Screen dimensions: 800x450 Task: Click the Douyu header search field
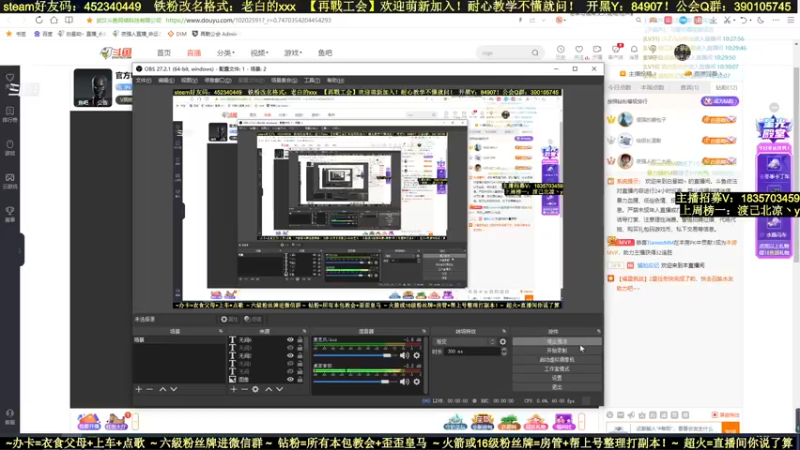click(x=504, y=53)
